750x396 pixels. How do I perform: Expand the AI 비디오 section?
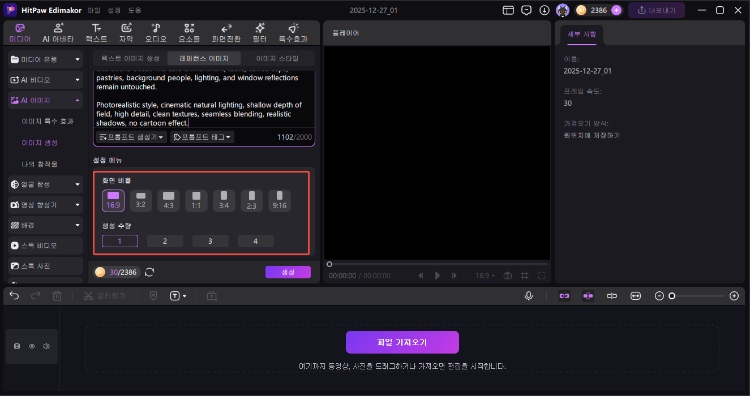pyautogui.click(x=45, y=80)
